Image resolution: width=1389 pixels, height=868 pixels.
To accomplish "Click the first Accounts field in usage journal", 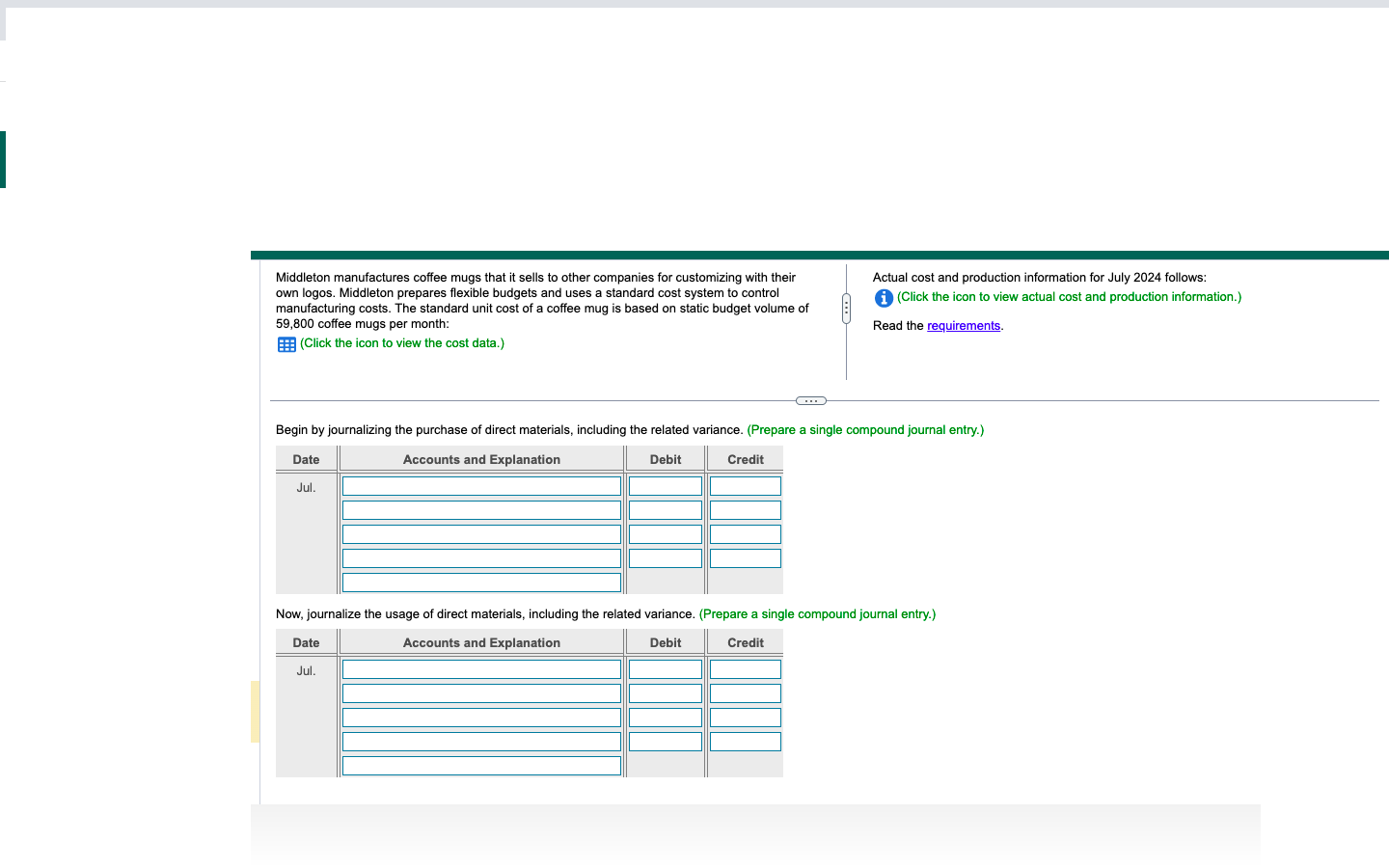I will [481, 668].
